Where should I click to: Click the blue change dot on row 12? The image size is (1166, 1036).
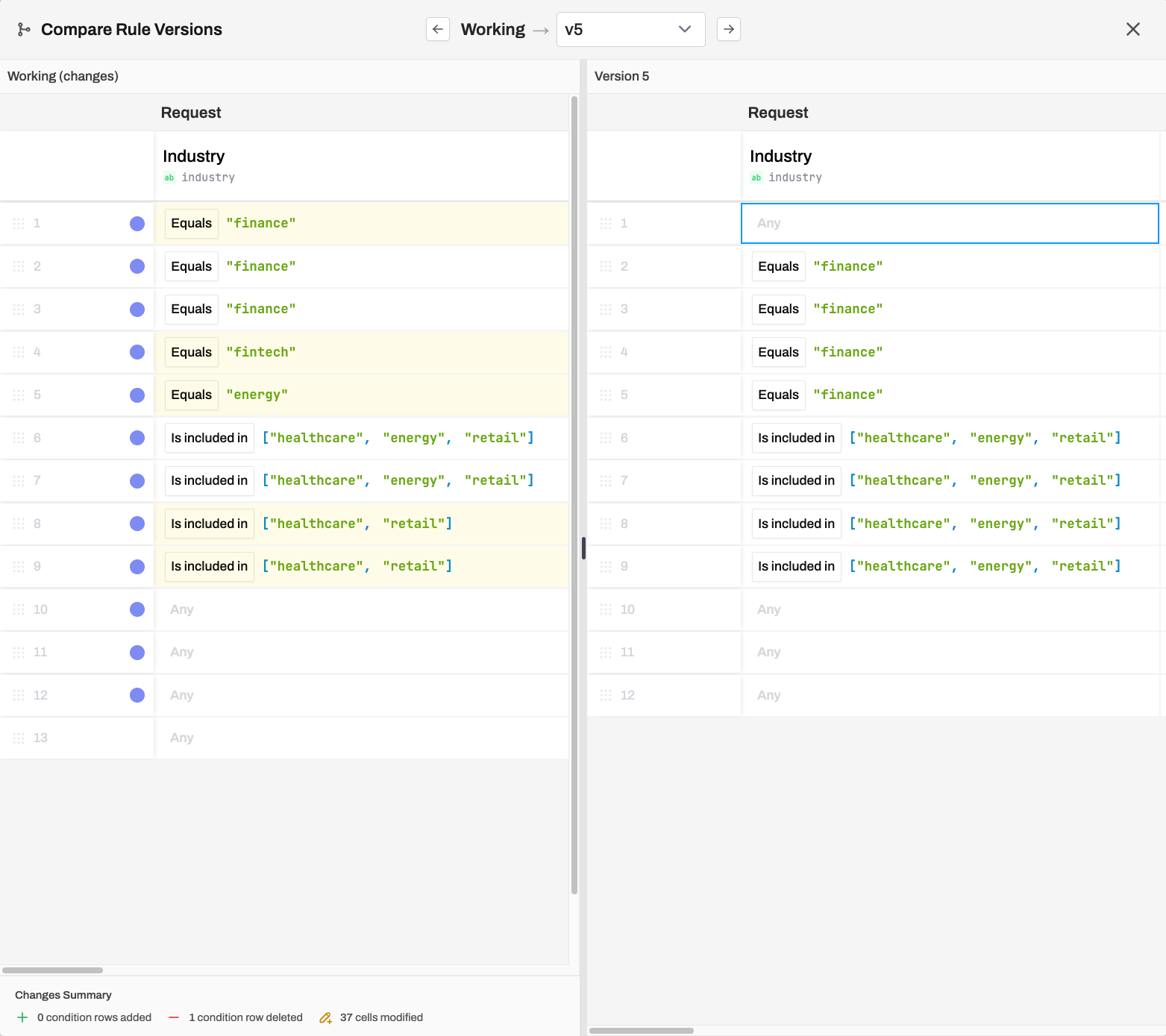pos(137,695)
